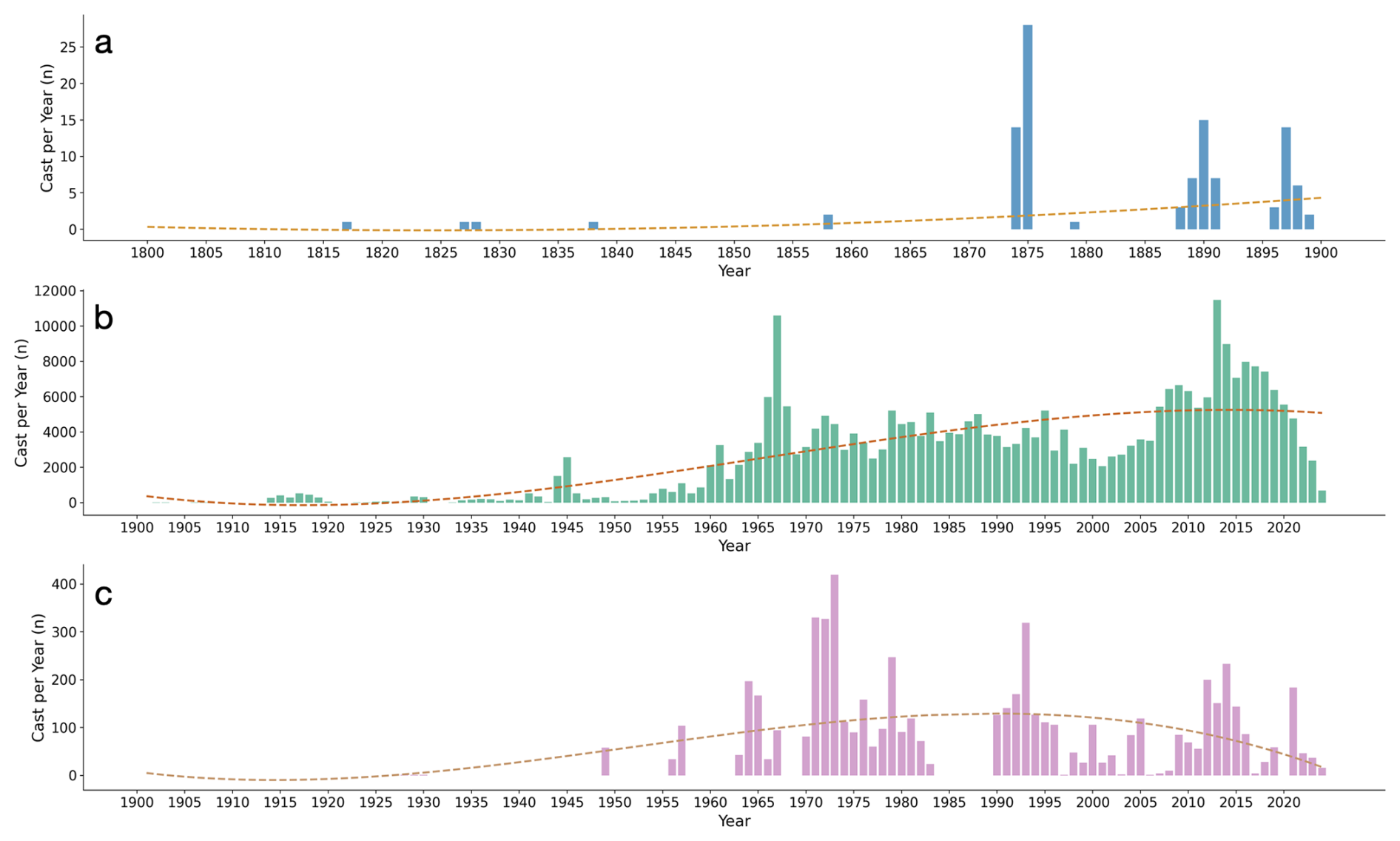Click the panel label letter b
The height and width of the screenshot is (841, 1400).
[x=104, y=318]
